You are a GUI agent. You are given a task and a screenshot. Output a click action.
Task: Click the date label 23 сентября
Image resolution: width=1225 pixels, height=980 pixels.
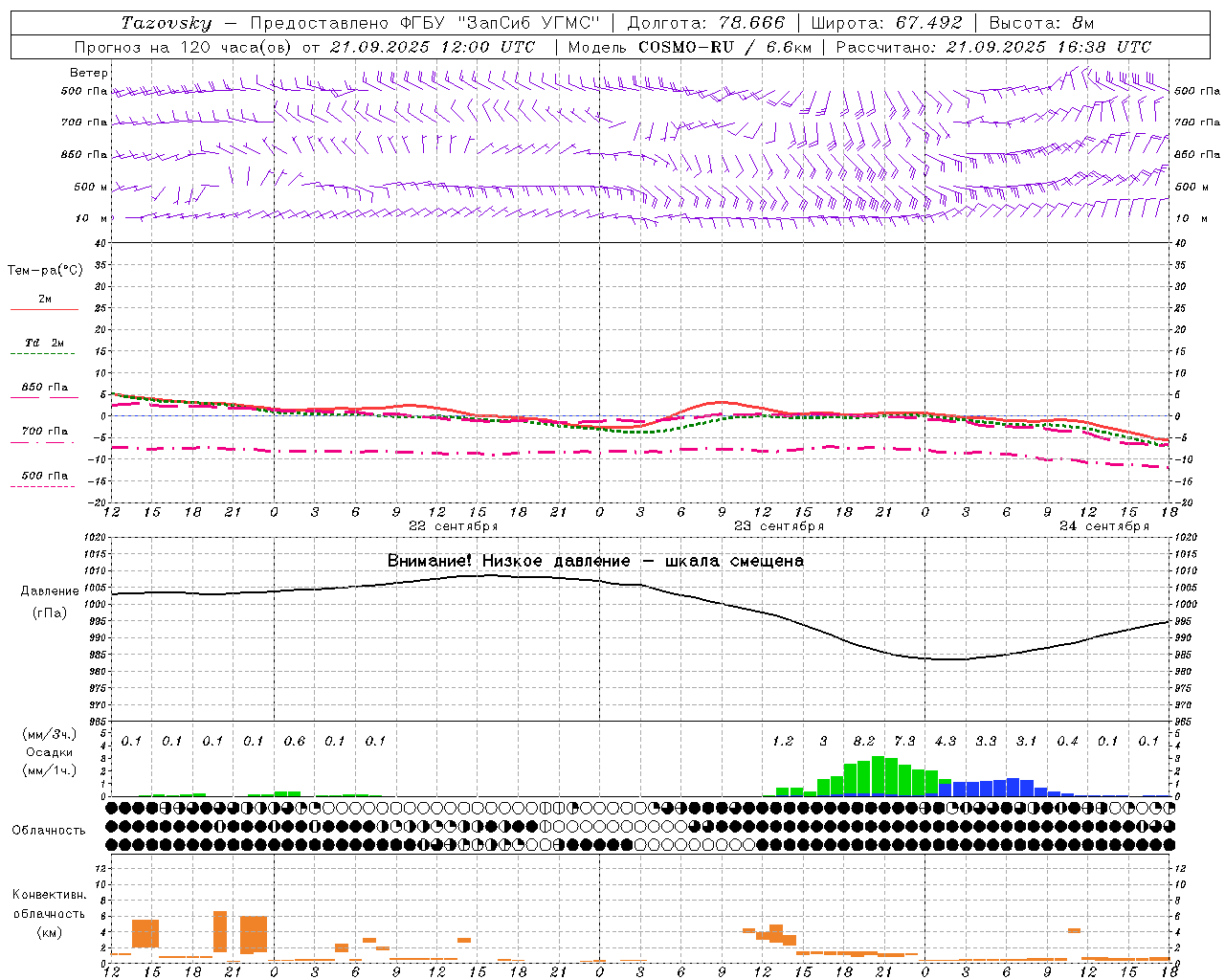[x=779, y=526]
